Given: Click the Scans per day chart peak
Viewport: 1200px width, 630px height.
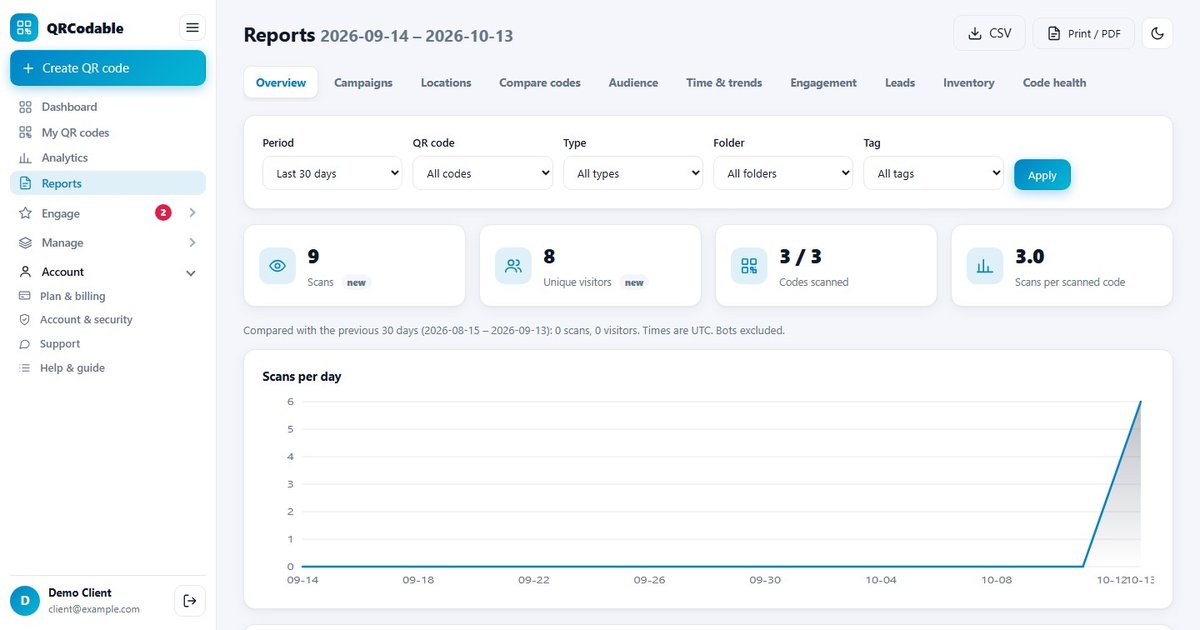Looking at the screenshot, I should [x=1140, y=402].
